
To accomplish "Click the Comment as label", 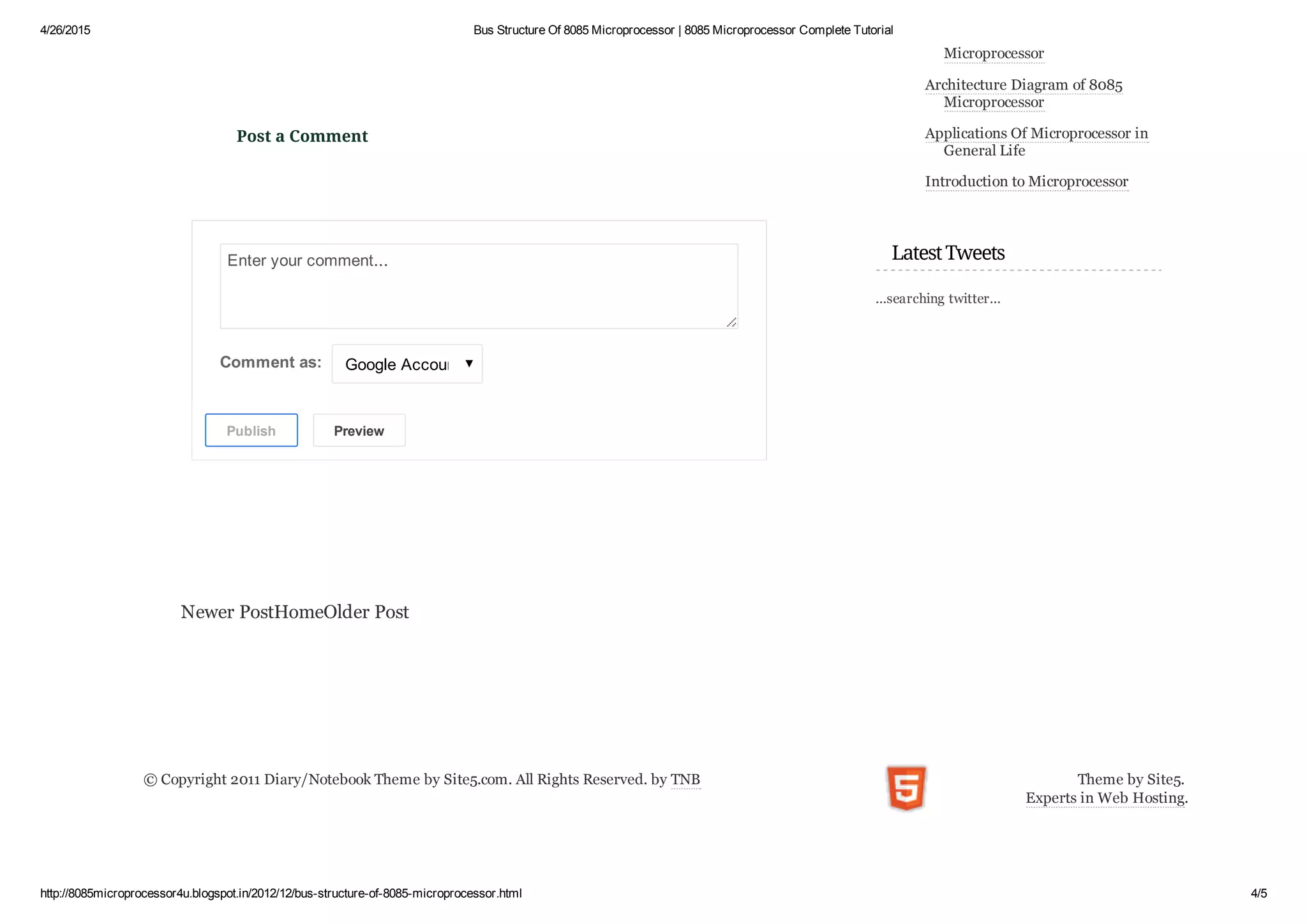I will (271, 362).
